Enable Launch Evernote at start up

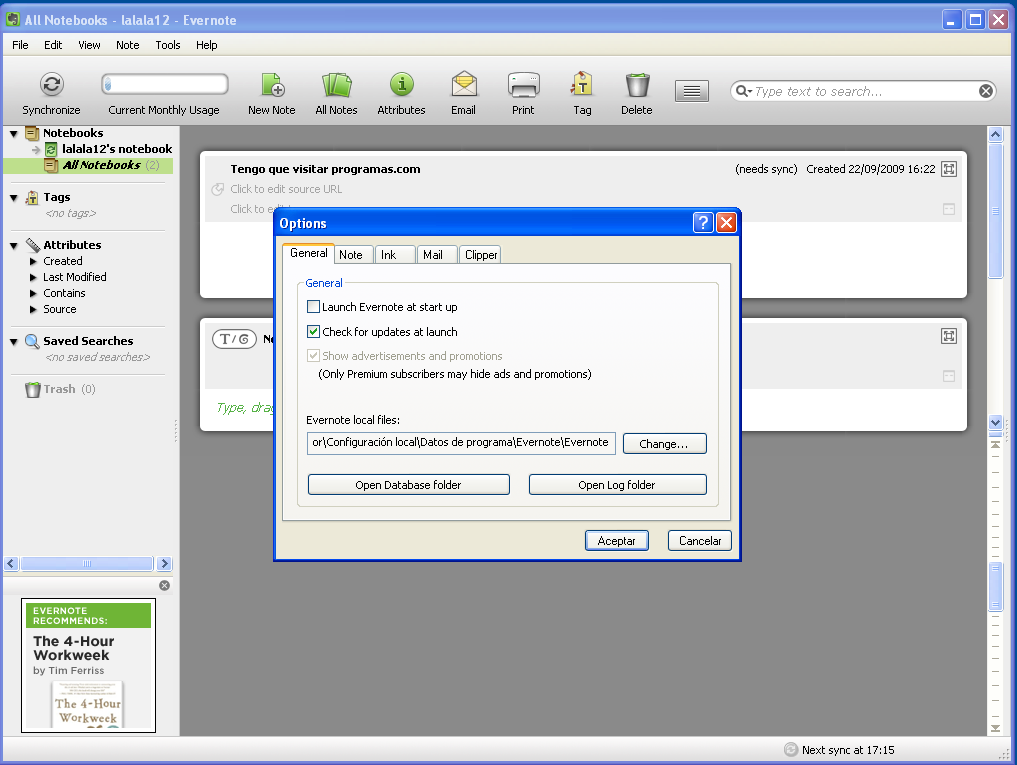click(x=313, y=306)
